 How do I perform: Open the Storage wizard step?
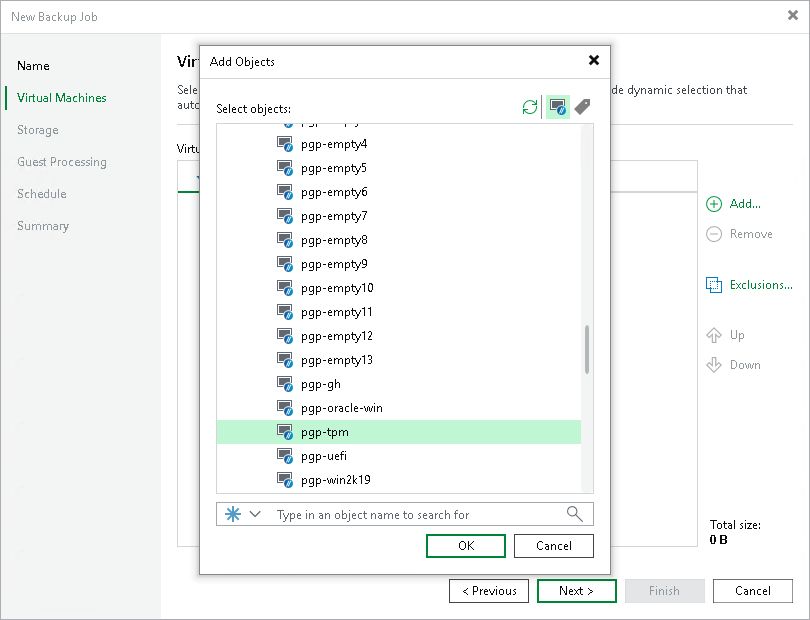pyautogui.click(x=38, y=130)
